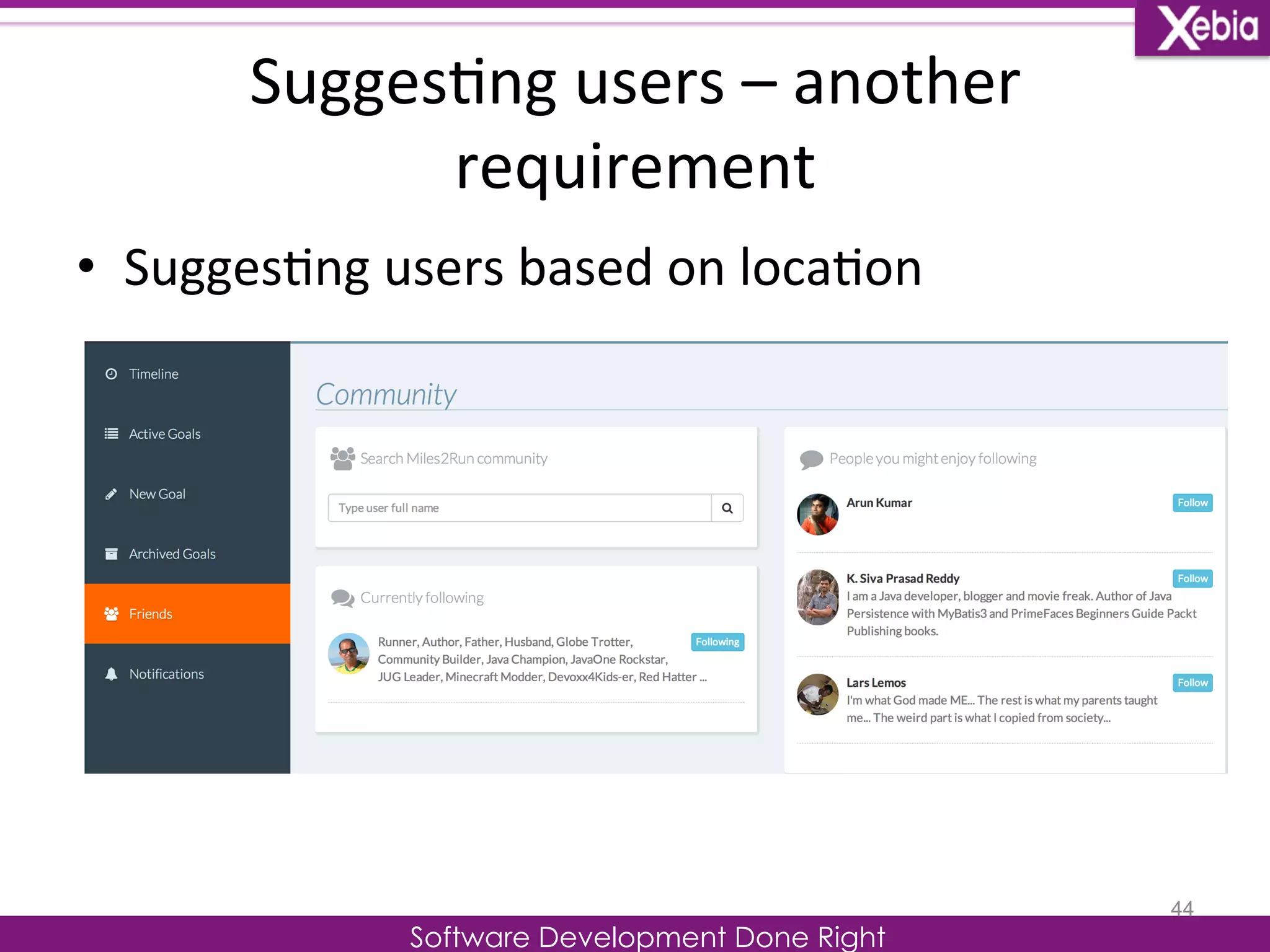Image resolution: width=1270 pixels, height=952 pixels.
Task: Follow K. Siva Prasad Reddy
Action: click(x=1192, y=578)
